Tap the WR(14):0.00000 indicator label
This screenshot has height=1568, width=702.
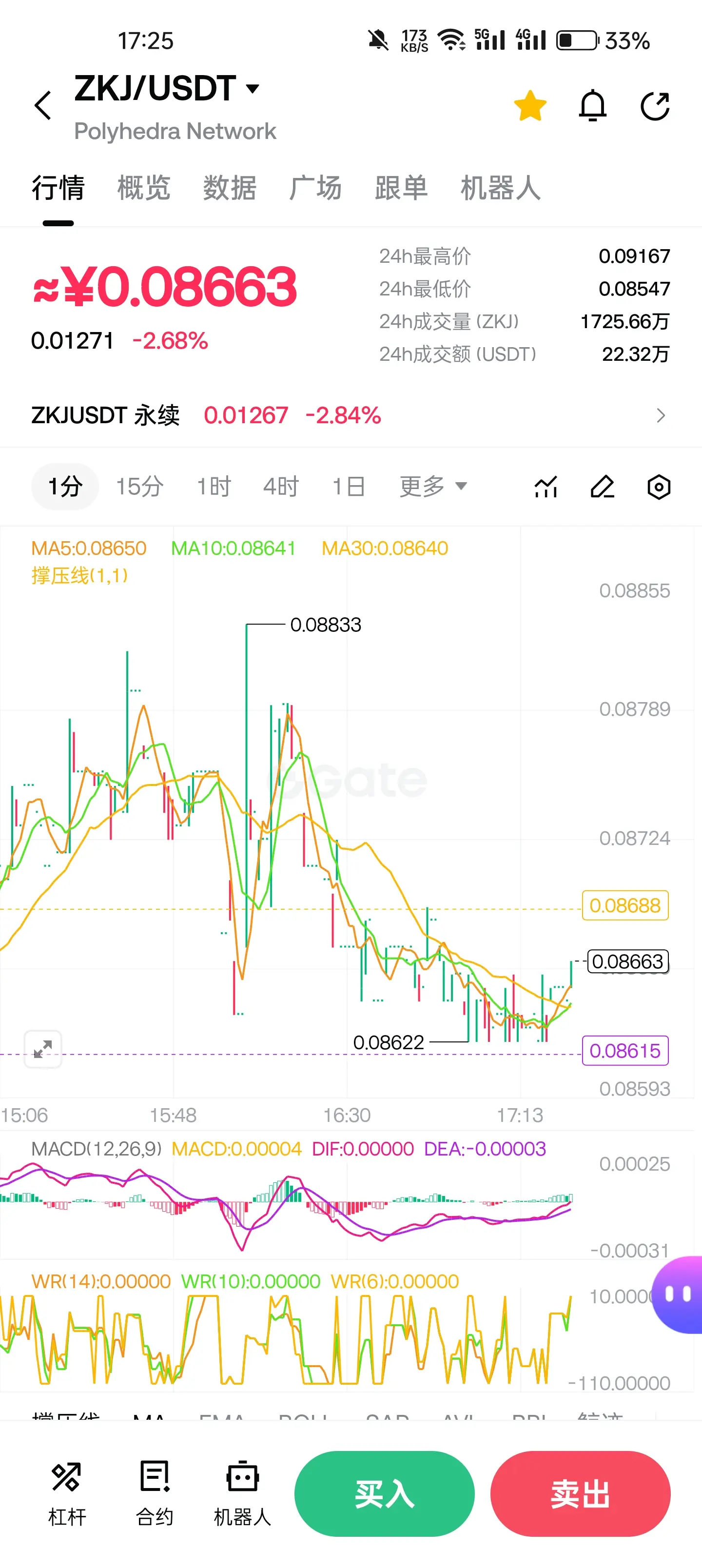[101, 1281]
